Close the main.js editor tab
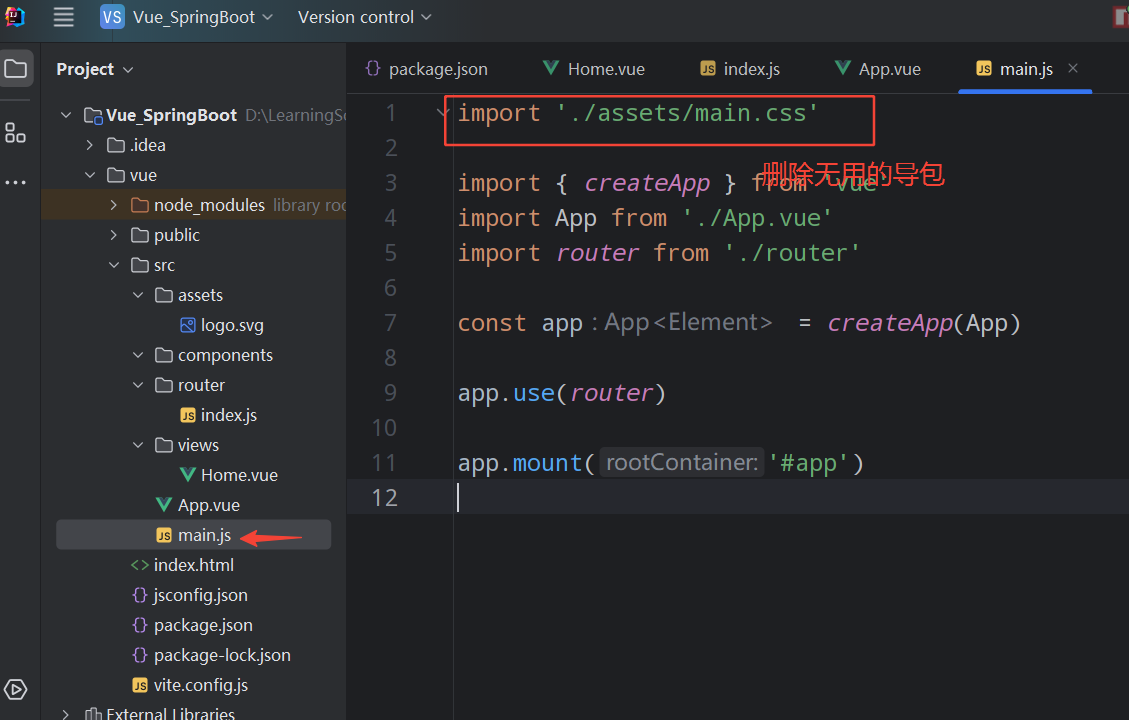The width and height of the screenshot is (1129, 720). pyautogui.click(x=1073, y=68)
